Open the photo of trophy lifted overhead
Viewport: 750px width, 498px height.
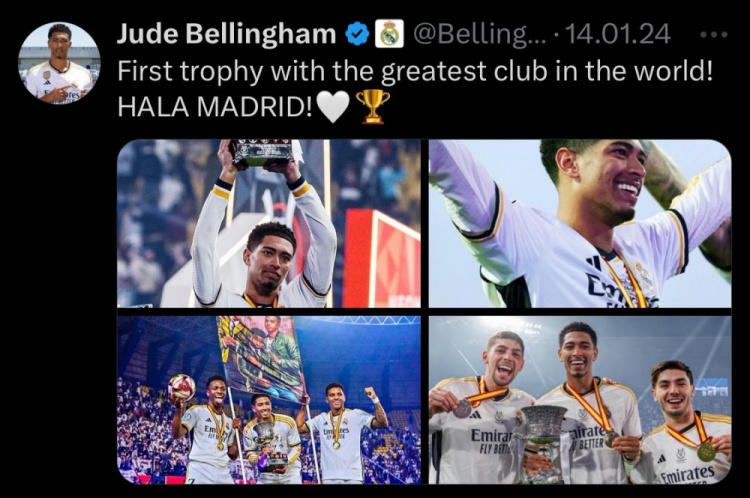click(x=269, y=223)
